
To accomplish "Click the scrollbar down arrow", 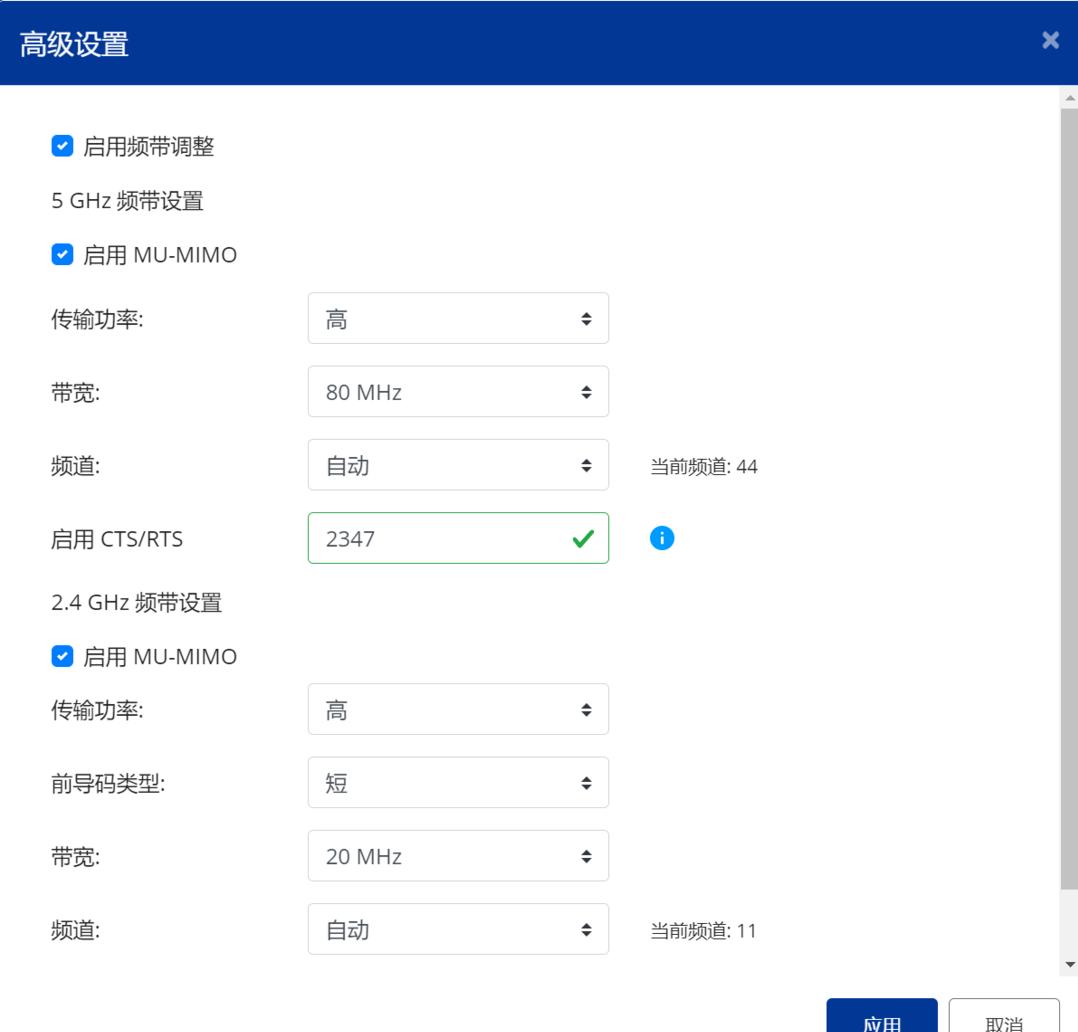I will click(1069, 966).
